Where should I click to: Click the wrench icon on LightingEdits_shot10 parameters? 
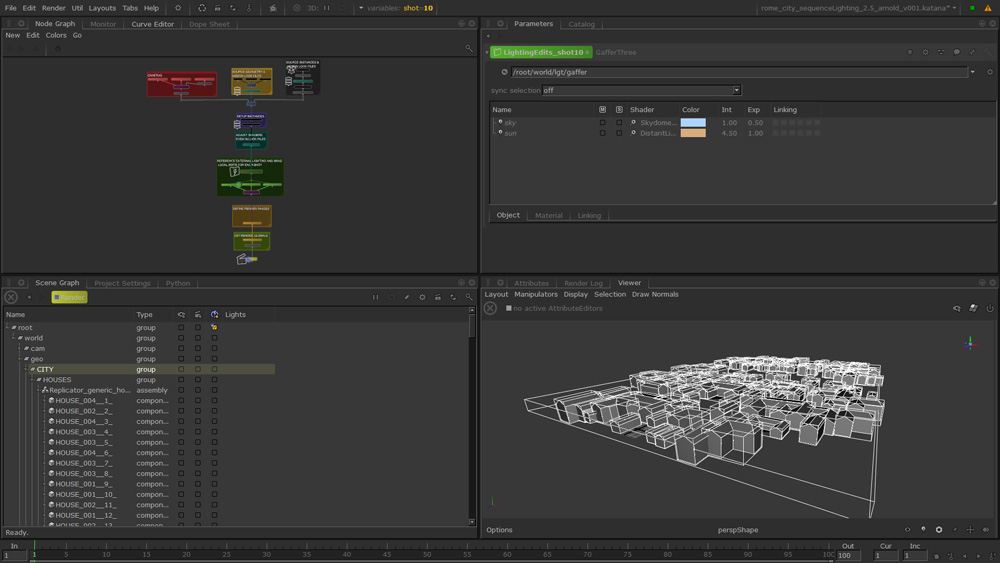(972, 52)
